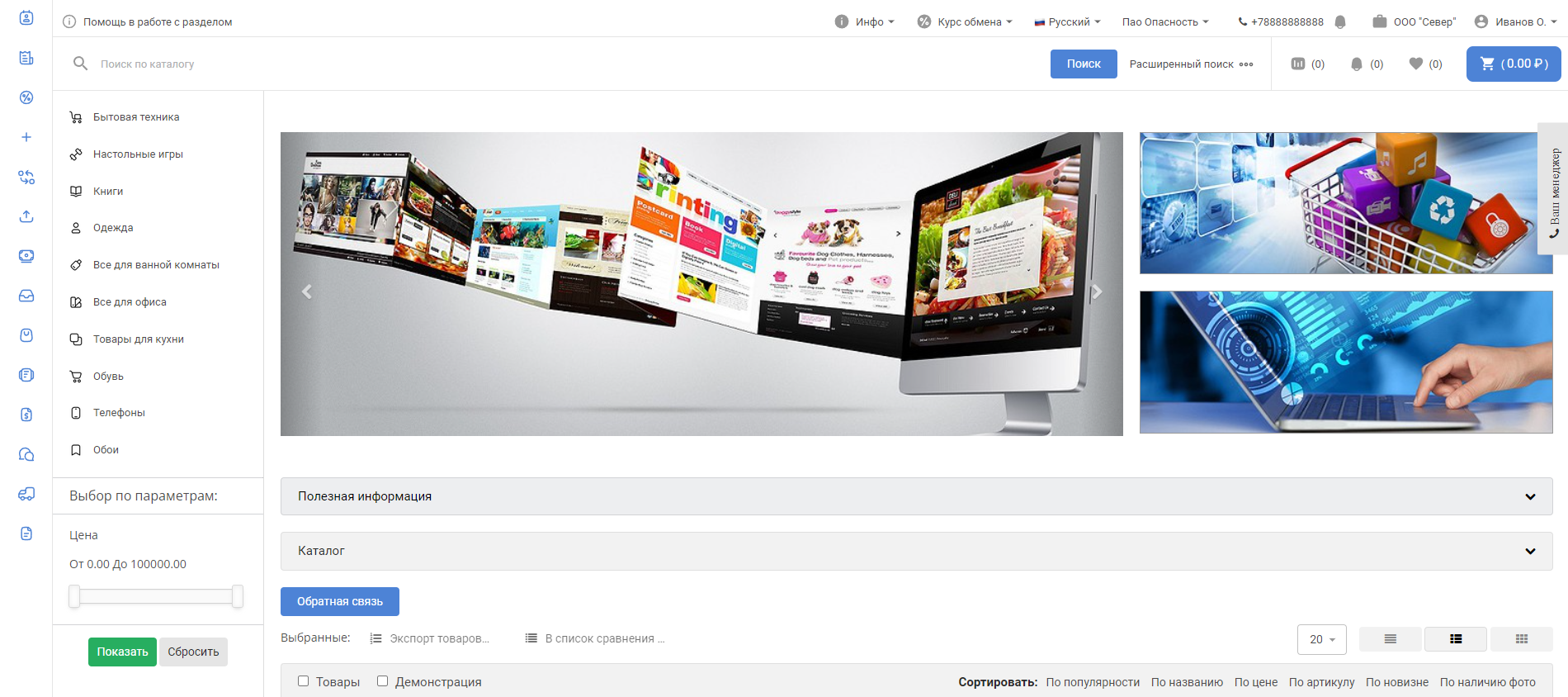Click the right handle of price slider
The image size is (1568, 697).
coord(238,596)
